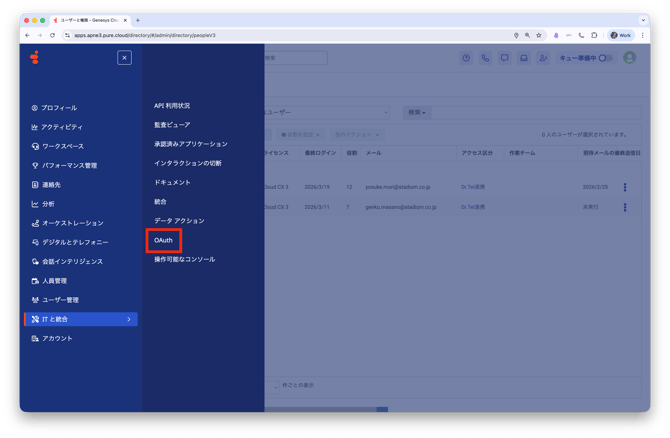
Task: Click the Genesys logo in the sidebar
Action: click(x=35, y=57)
